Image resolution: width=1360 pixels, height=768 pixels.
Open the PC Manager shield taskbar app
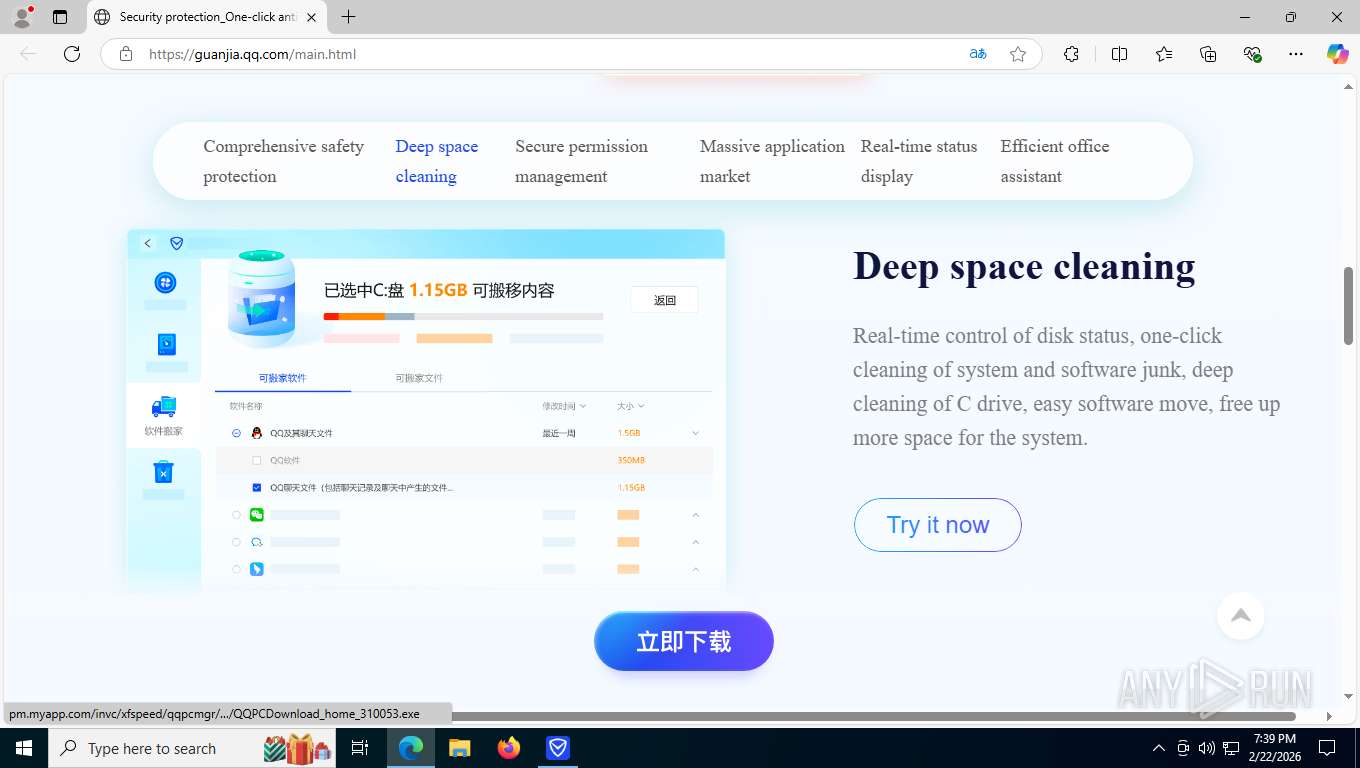pos(557,748)
